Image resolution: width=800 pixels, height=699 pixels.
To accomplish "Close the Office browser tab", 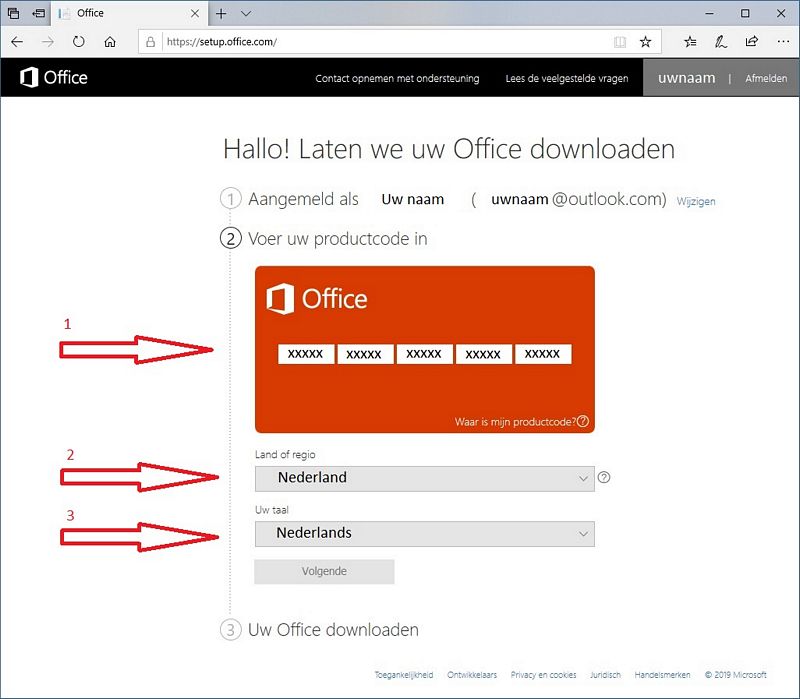I will (195, 14).
